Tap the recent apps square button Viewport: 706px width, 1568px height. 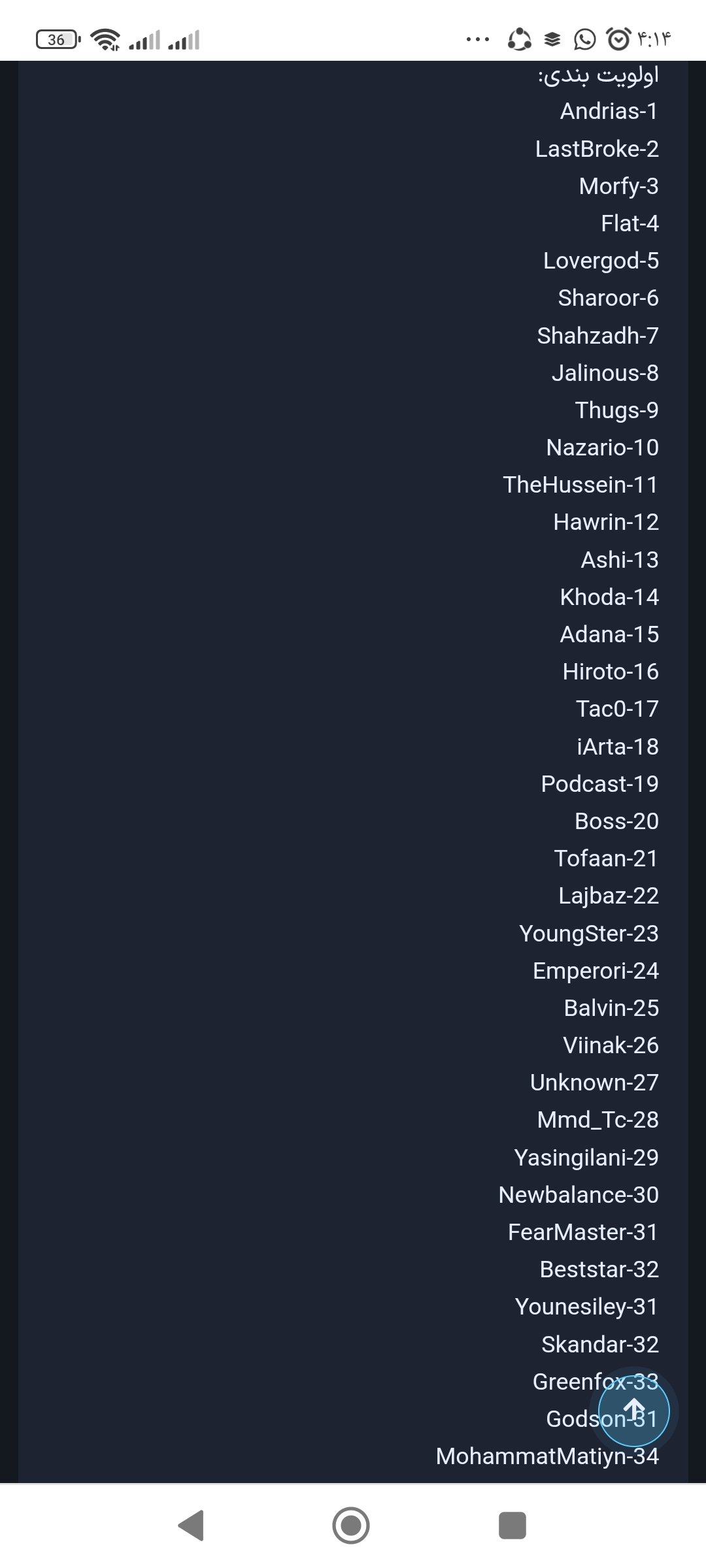(513, 1526)
